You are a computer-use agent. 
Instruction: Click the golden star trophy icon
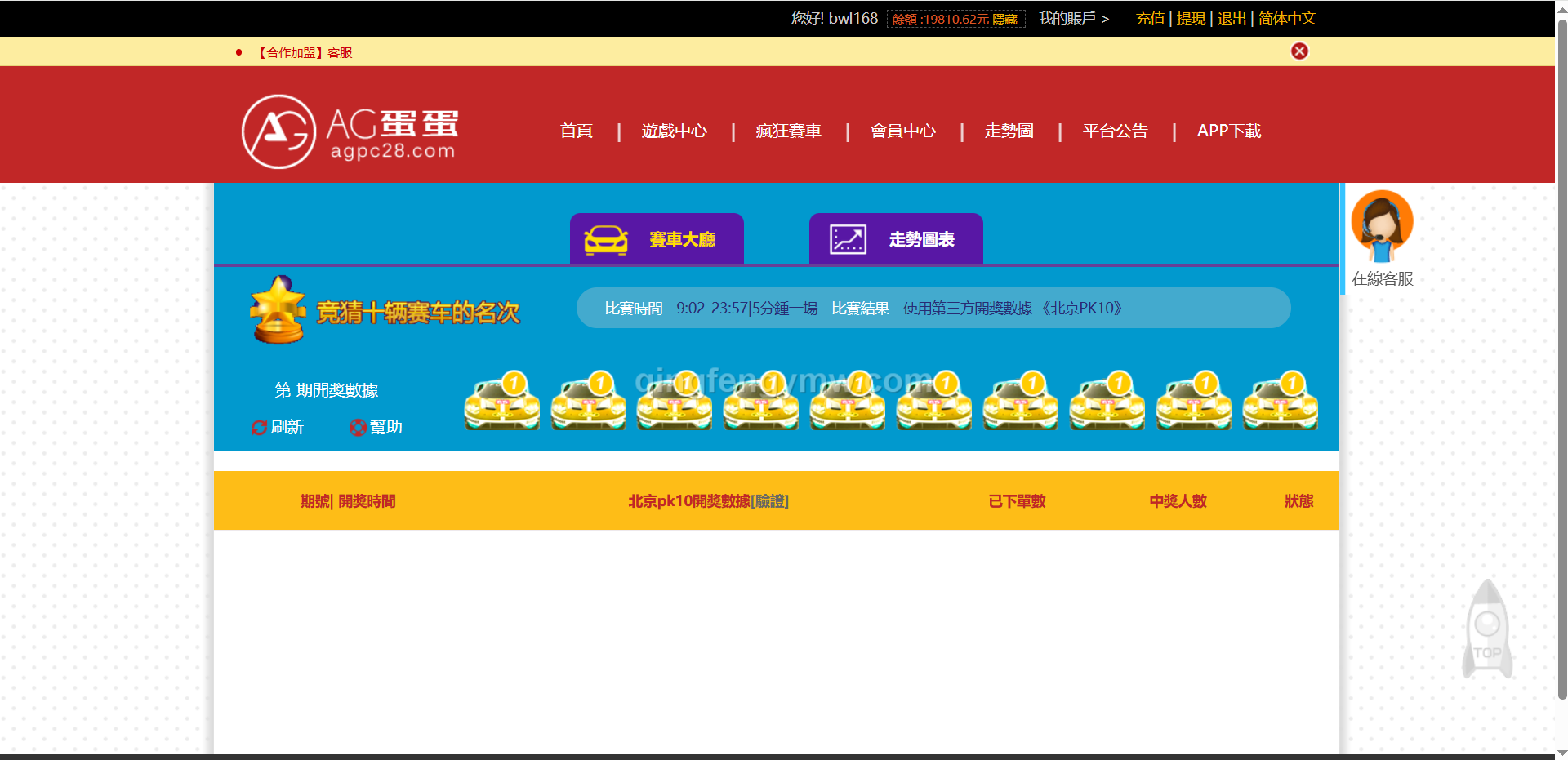(278, 310)
